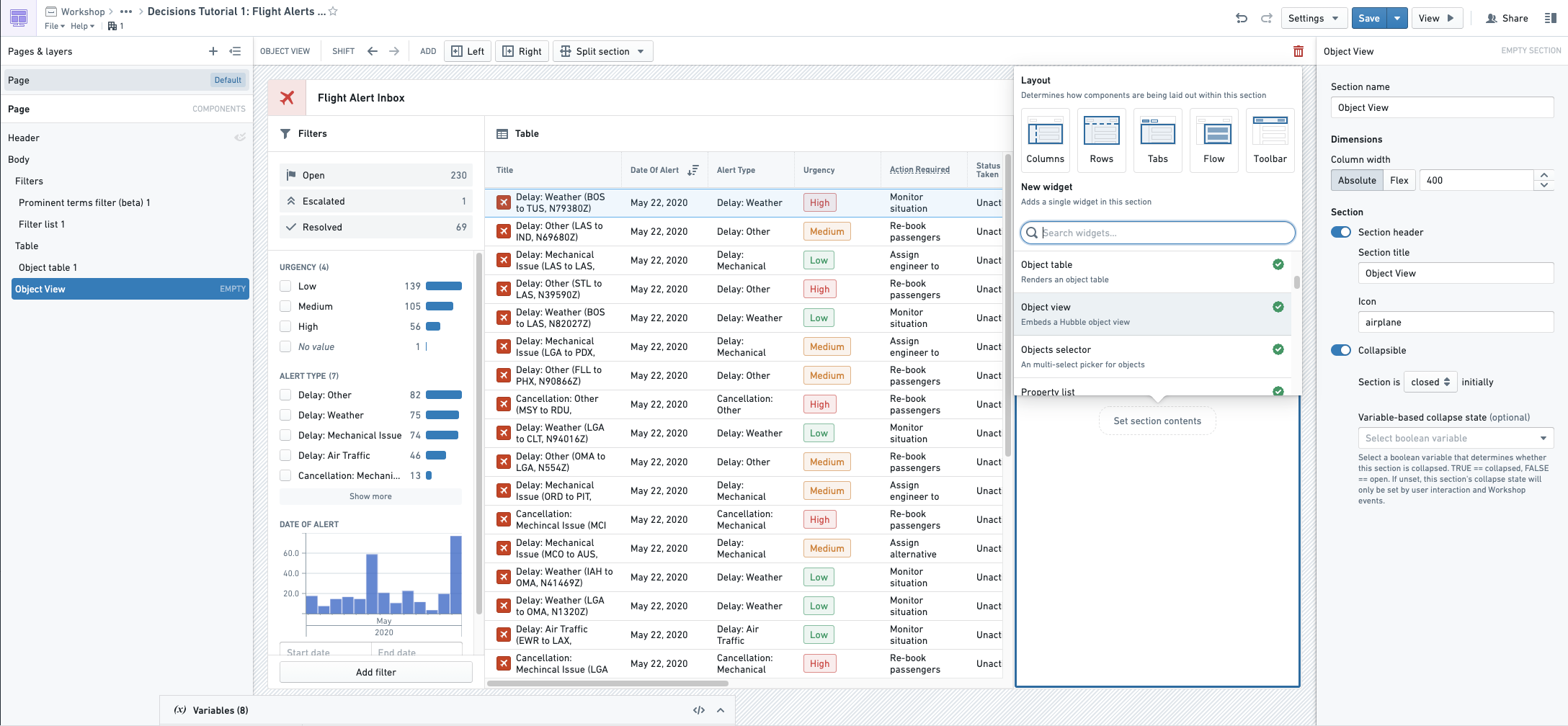This screenshot has height=726, width=1568.
Task: Click the undo arrow icon
Action: pos(1241,18)
